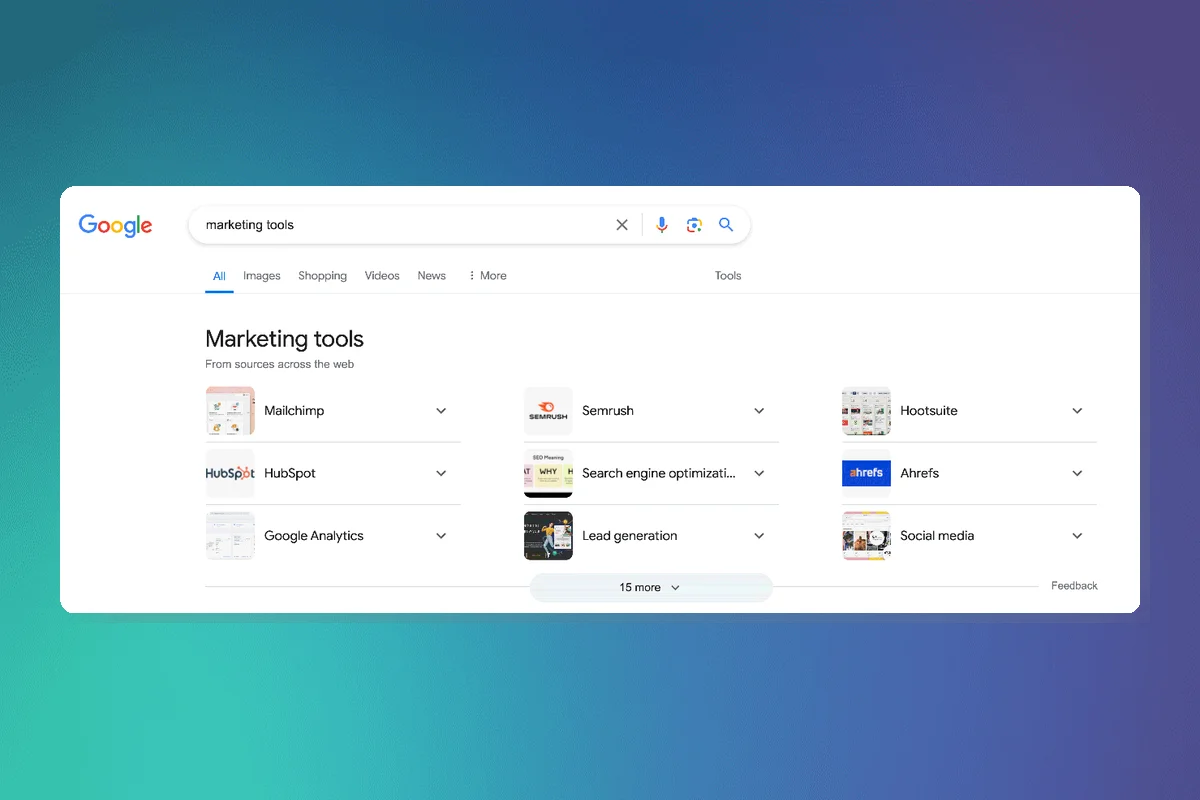Expand the Google Analytics chevron
The image size is (1200, 800).
click(x=441, y=536)
